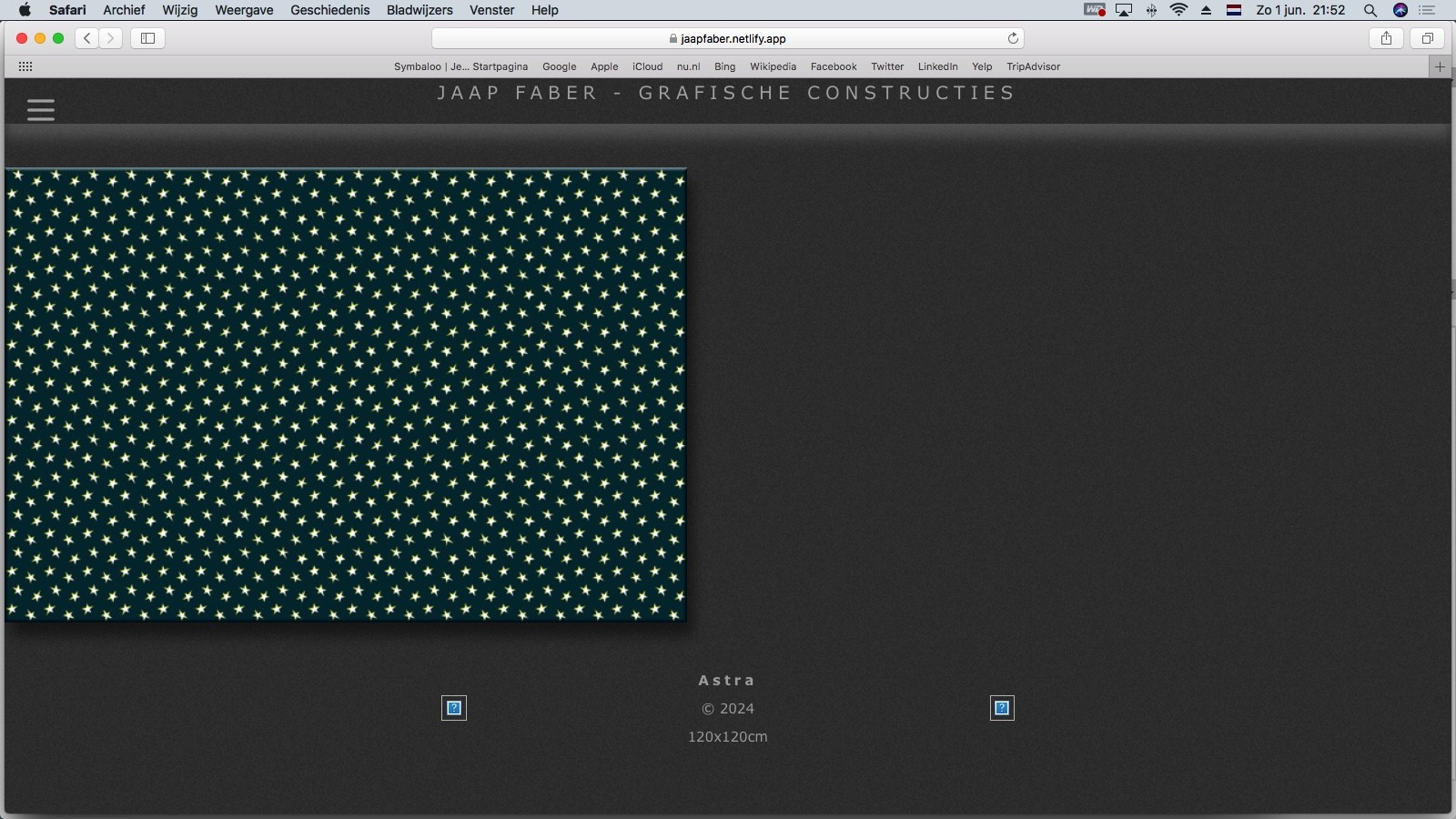Click the Dutch flag input menu
Image resolution: width=1456 pixels, height=819 pixels.
1234,10
